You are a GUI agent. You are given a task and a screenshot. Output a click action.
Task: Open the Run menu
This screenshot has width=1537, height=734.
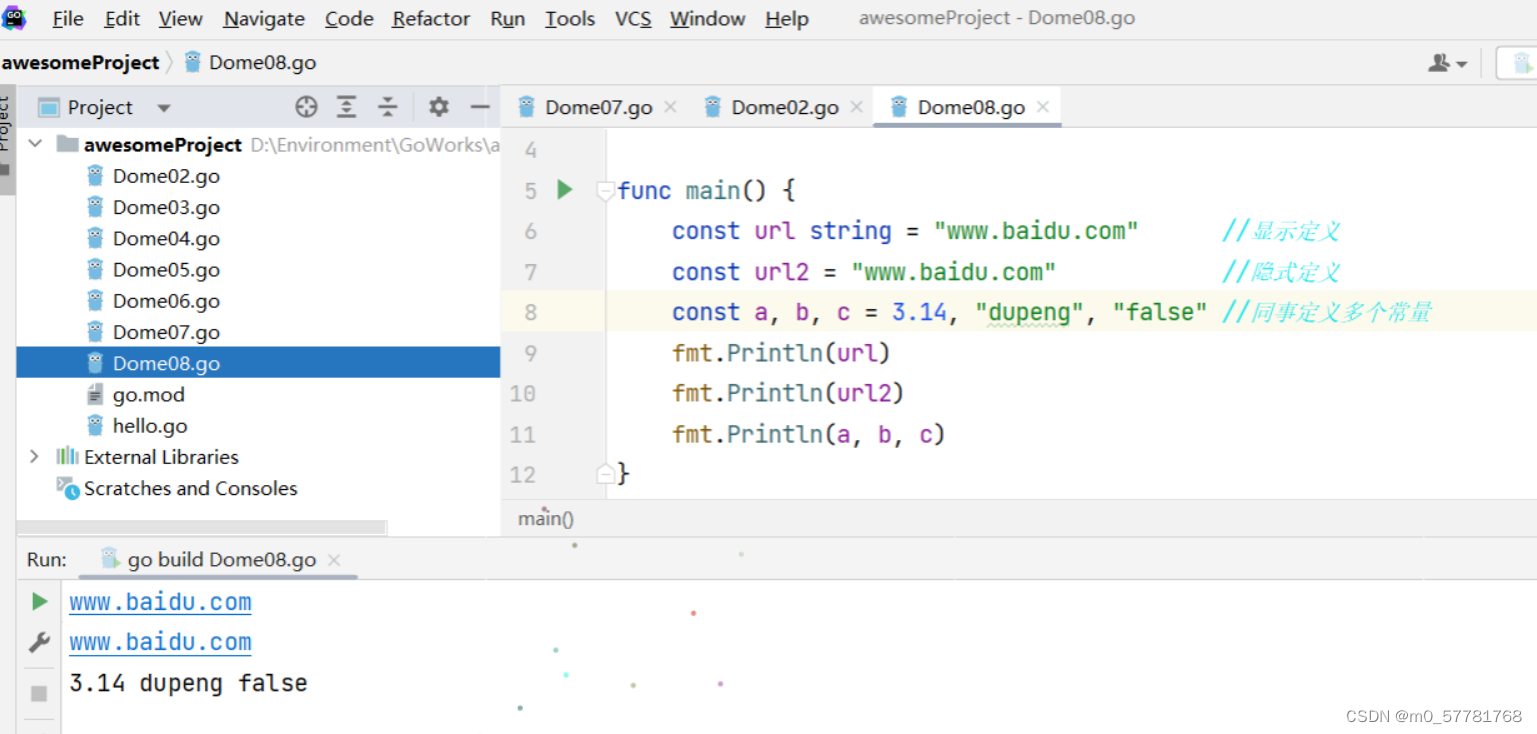pyautogui.click(x=508, y=19)
